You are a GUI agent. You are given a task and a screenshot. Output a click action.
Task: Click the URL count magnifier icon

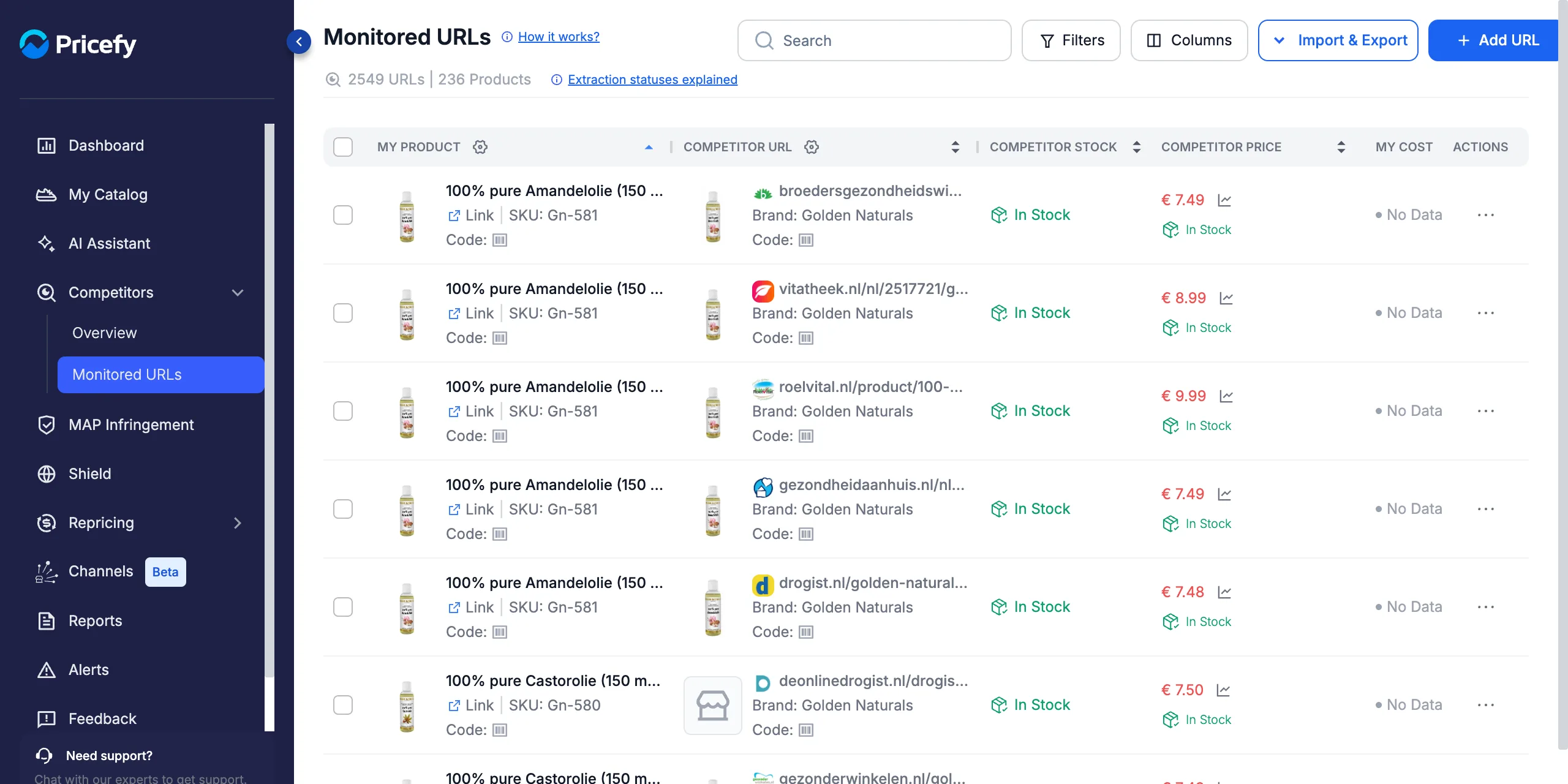[333, 80]
